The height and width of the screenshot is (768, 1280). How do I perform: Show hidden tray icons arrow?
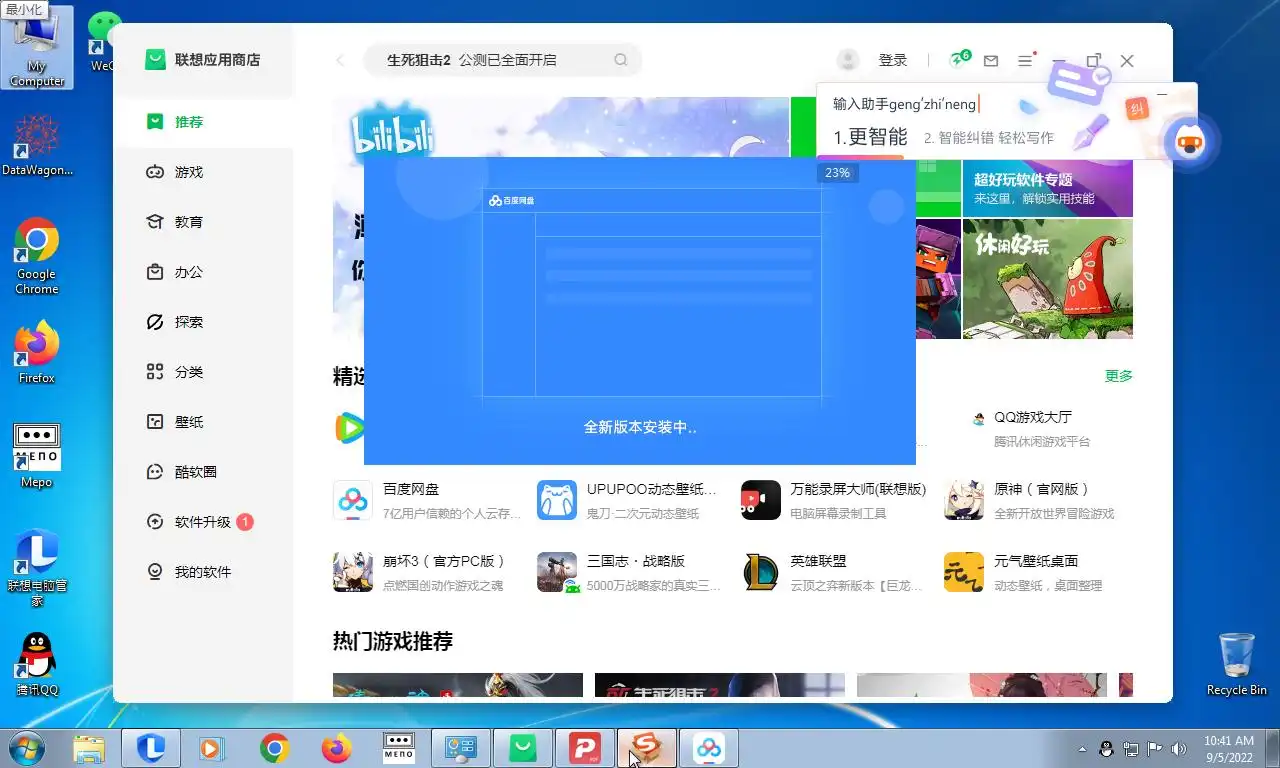point(1082,748)
